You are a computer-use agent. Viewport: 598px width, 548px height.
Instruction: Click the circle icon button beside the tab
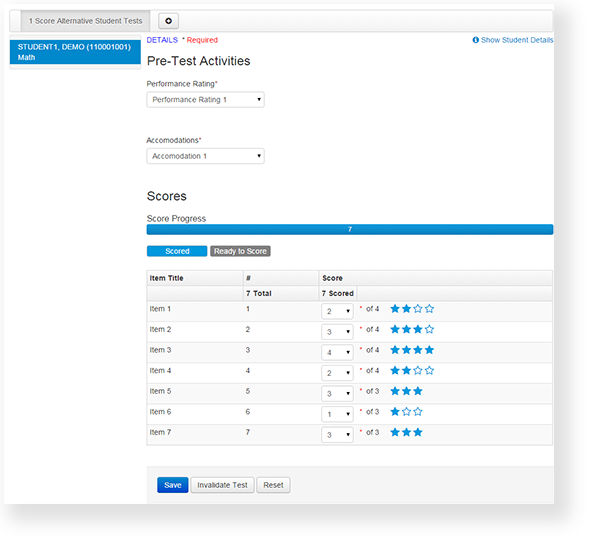[x=168, y=21]
